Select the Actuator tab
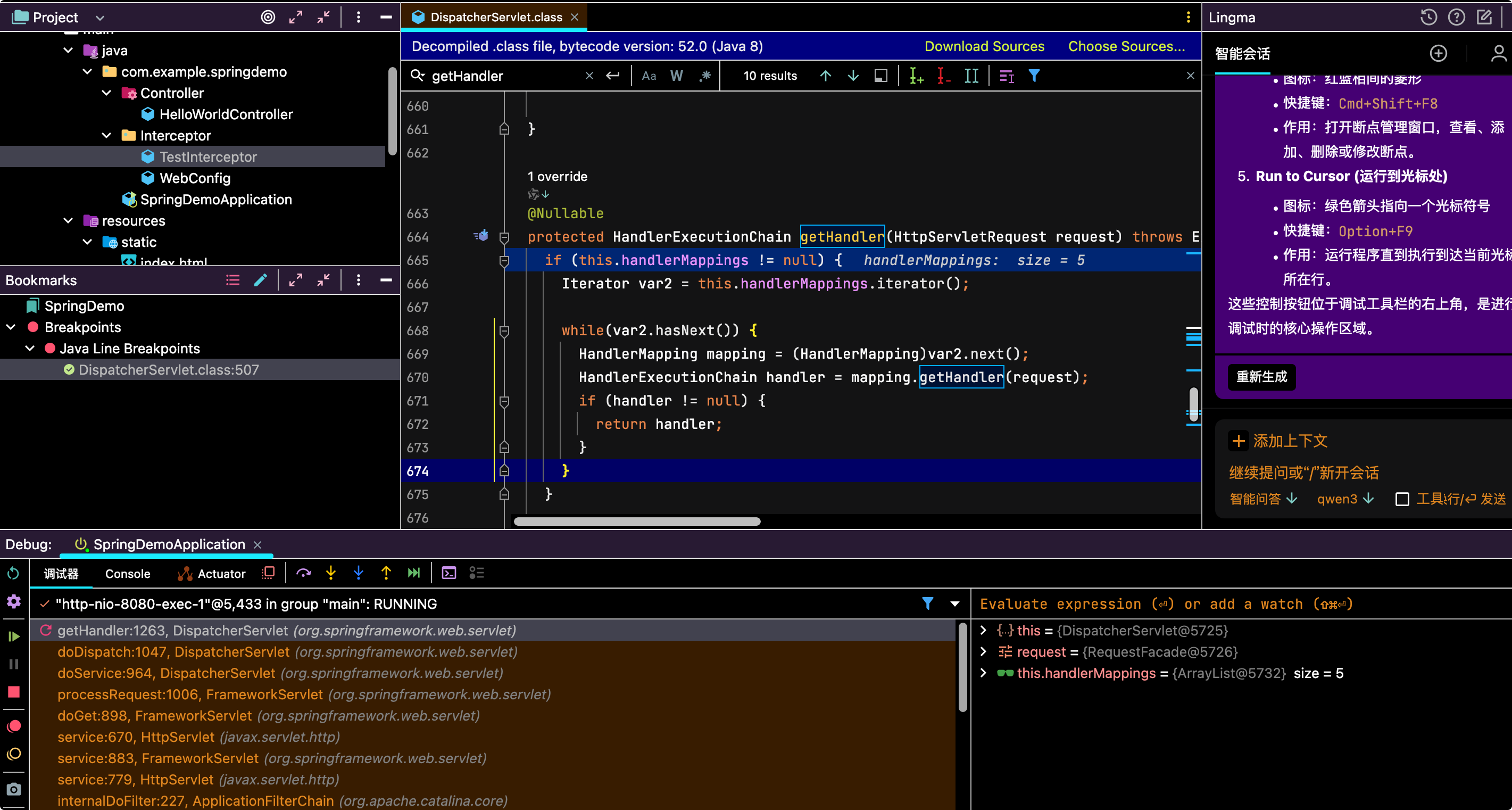 pyautogui.click(x=211, y=574)
